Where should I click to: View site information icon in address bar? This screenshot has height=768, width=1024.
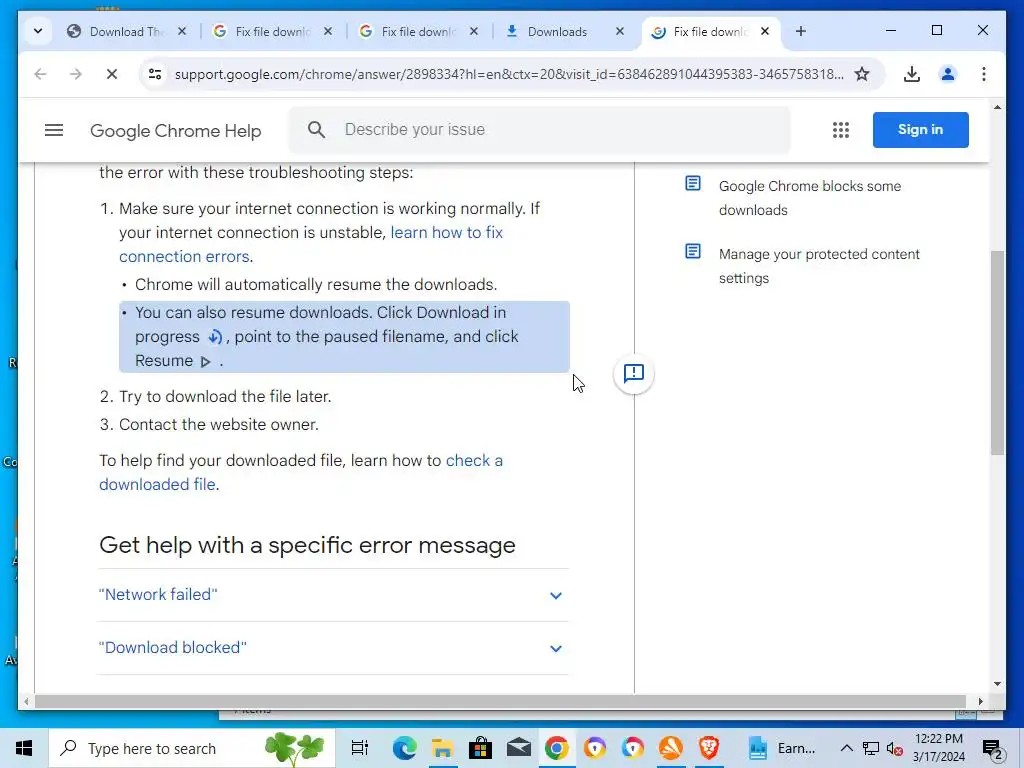coord(155,74)
